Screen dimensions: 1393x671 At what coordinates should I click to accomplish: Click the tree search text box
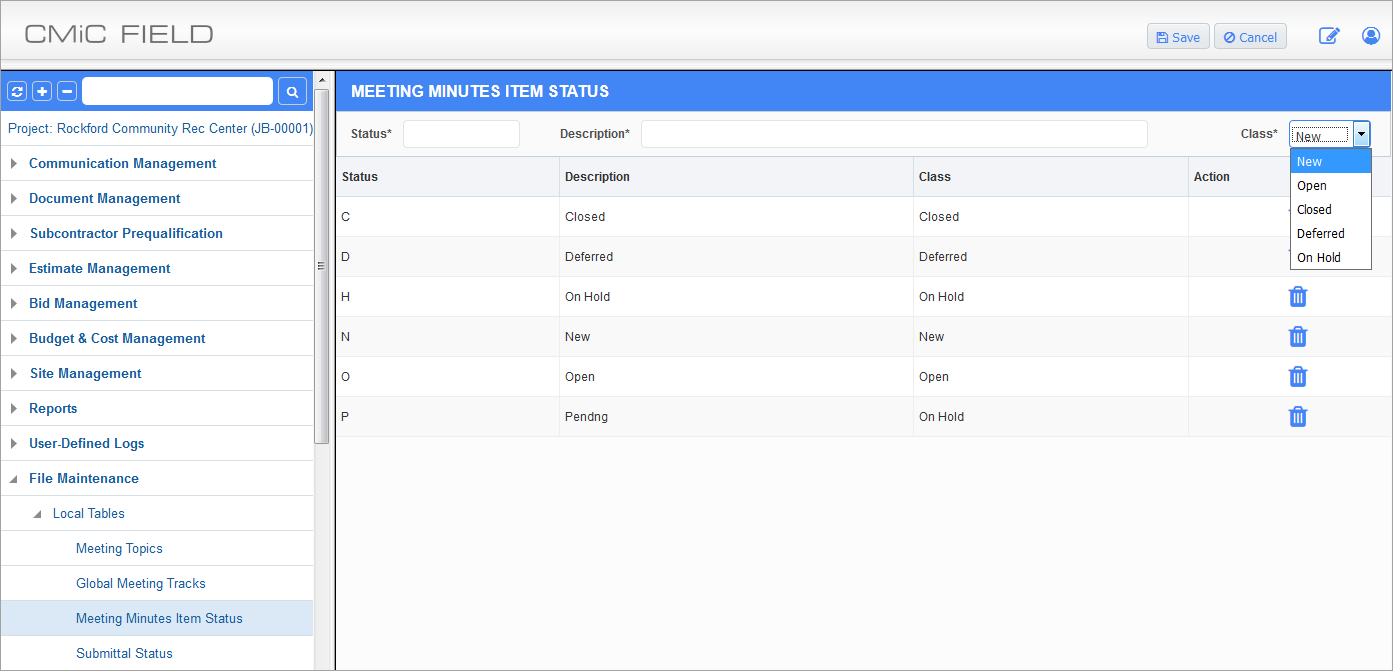177,91
